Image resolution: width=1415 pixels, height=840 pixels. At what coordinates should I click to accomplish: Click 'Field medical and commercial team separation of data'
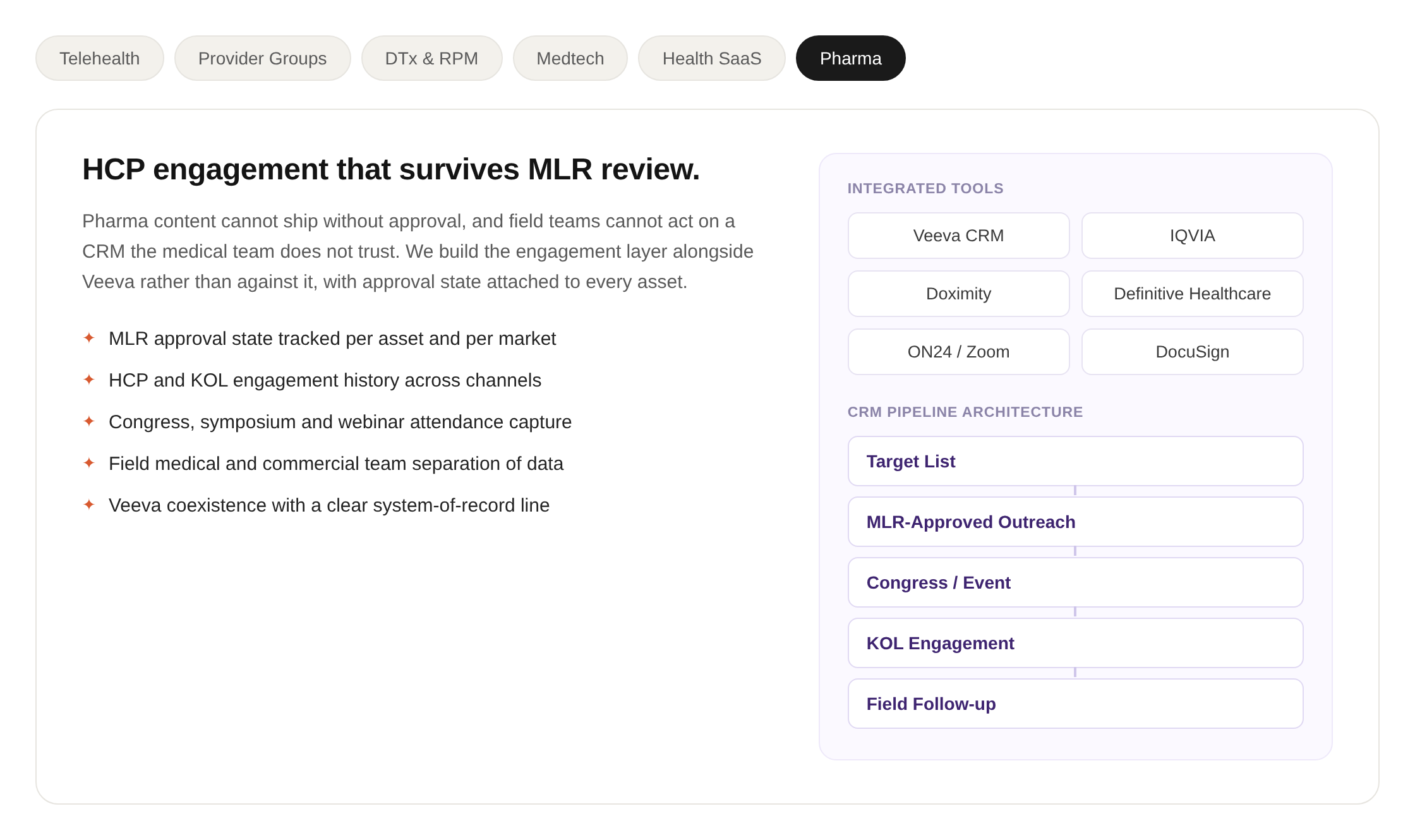[x=336, y=464]
